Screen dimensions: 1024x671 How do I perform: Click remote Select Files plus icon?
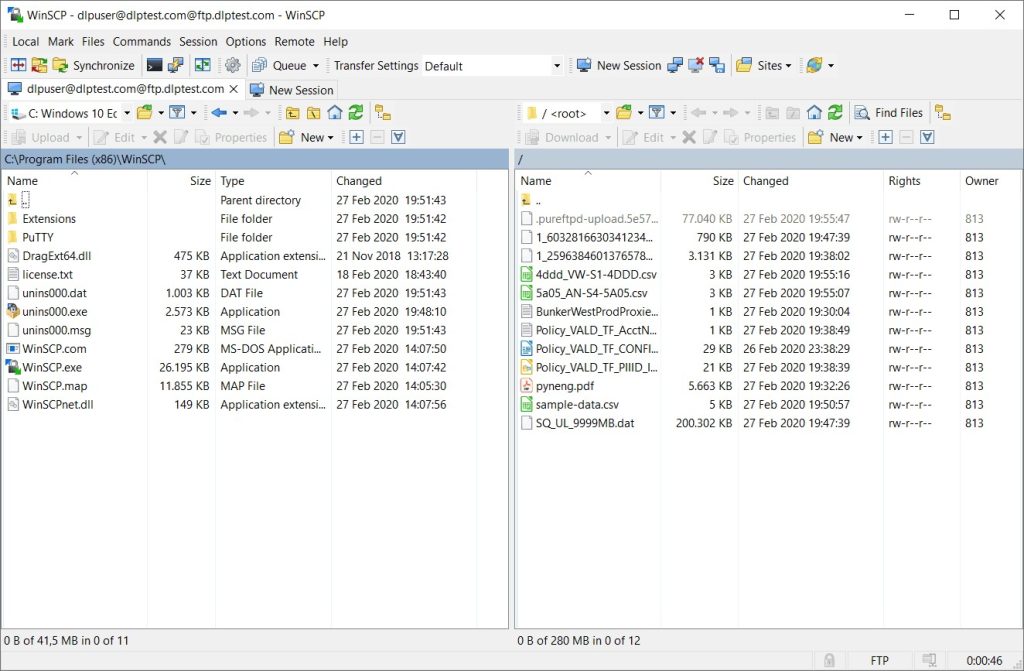pyautogui.click(x=886, y=137)
